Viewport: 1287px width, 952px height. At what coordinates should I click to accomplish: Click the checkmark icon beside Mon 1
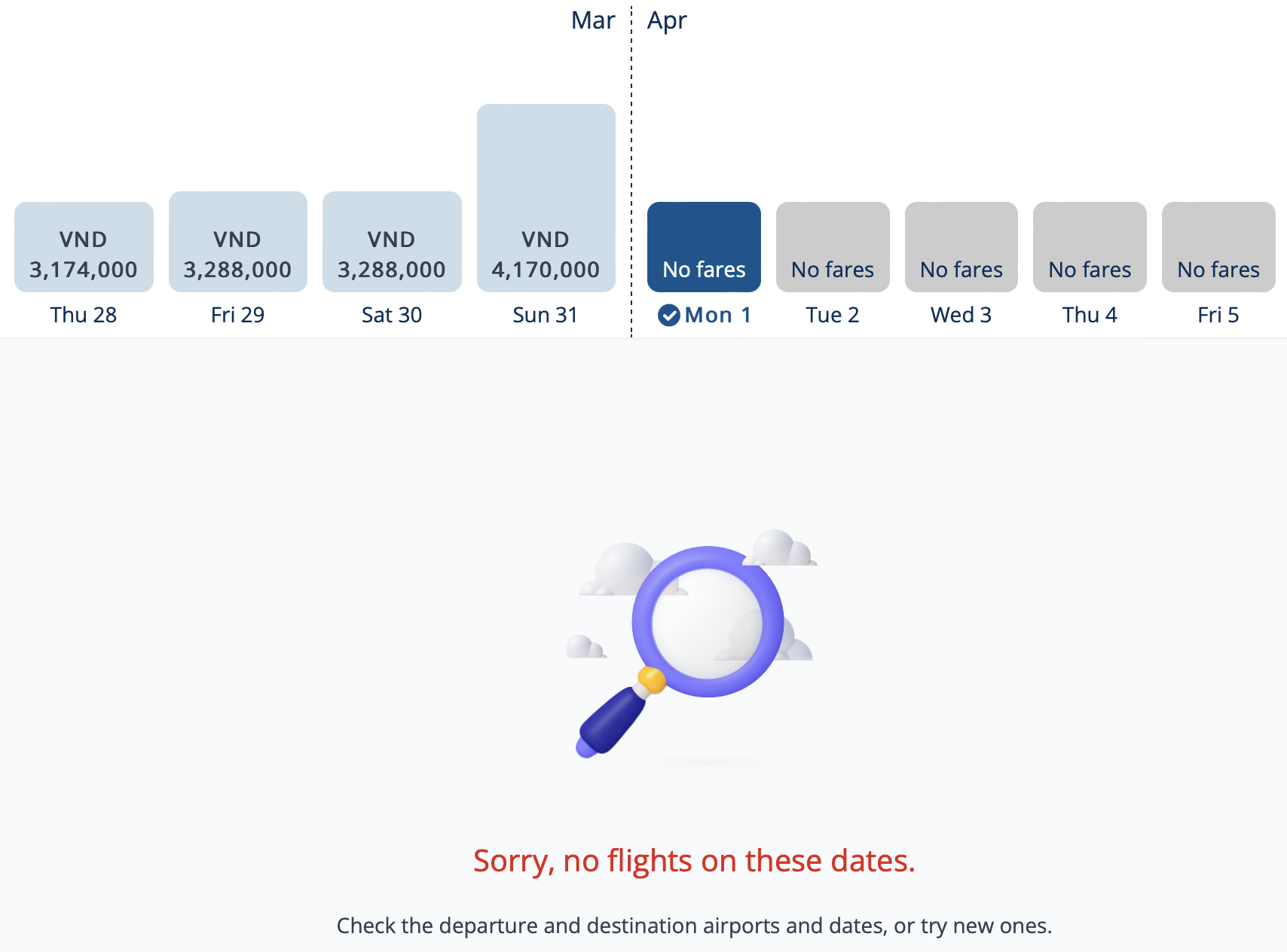[x=668, y=315]
